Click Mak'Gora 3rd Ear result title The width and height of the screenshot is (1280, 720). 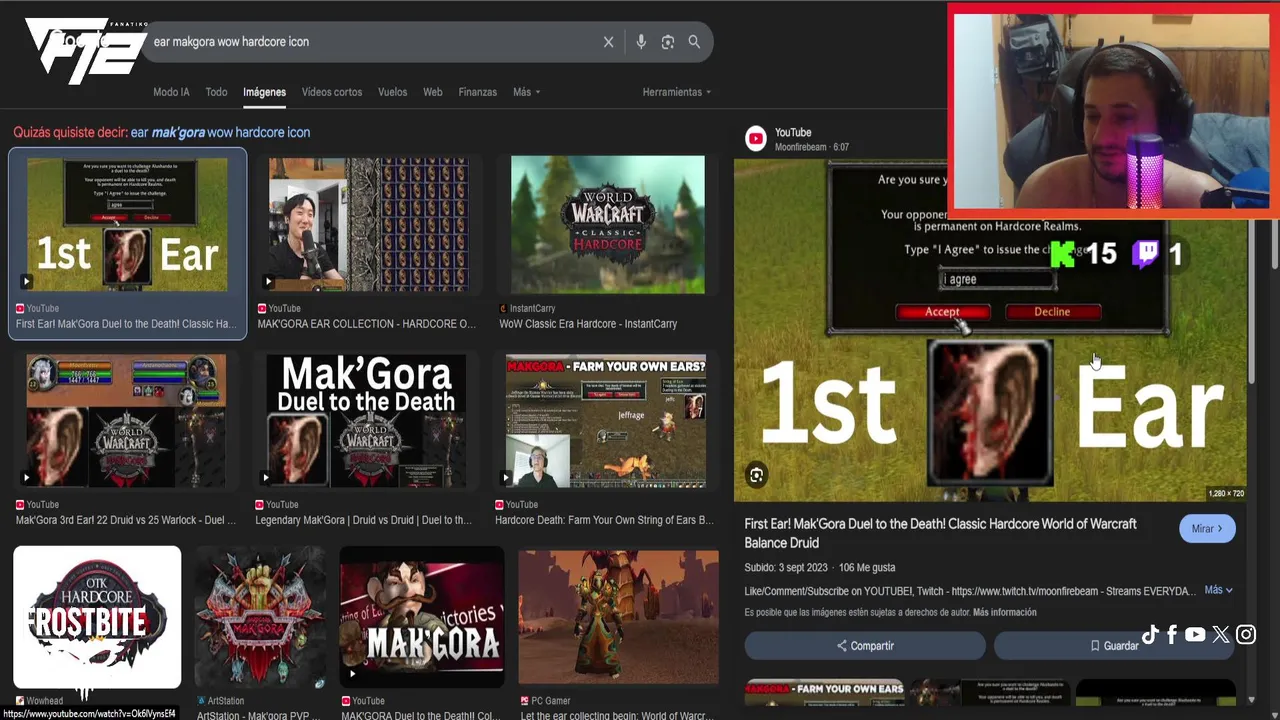[x=126, y=520]
